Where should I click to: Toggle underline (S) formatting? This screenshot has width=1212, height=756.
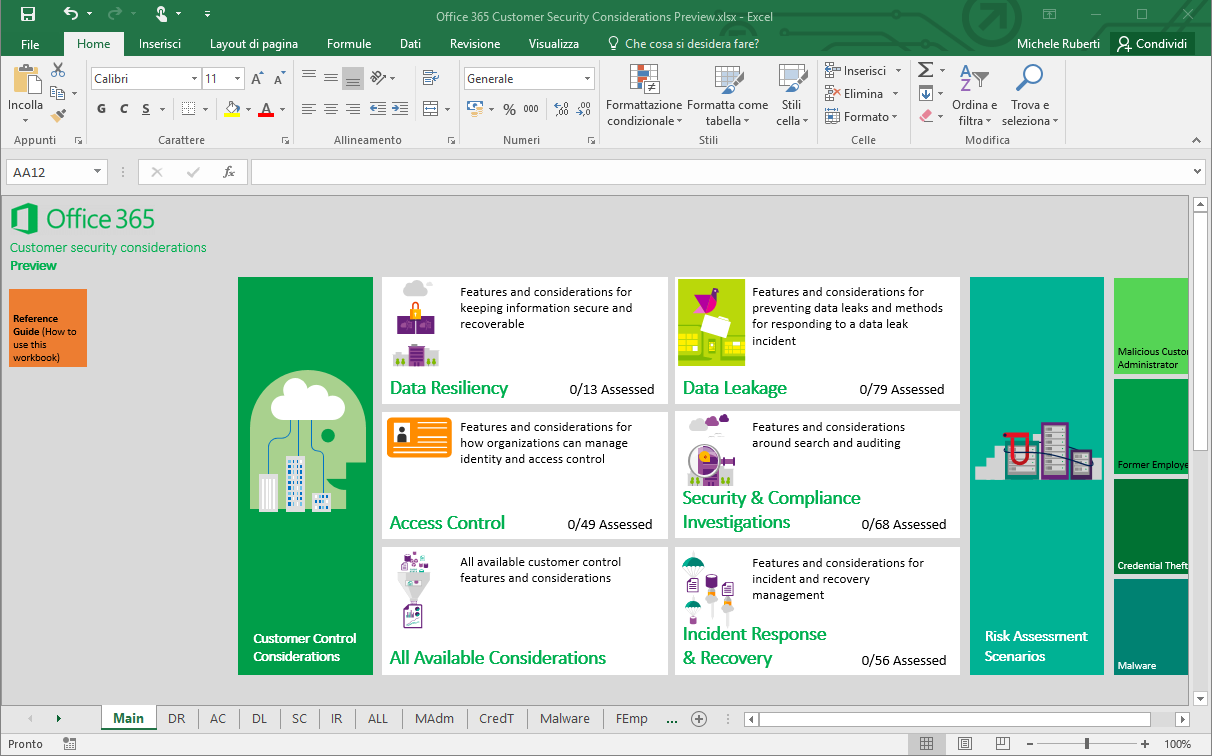[146, 109]
